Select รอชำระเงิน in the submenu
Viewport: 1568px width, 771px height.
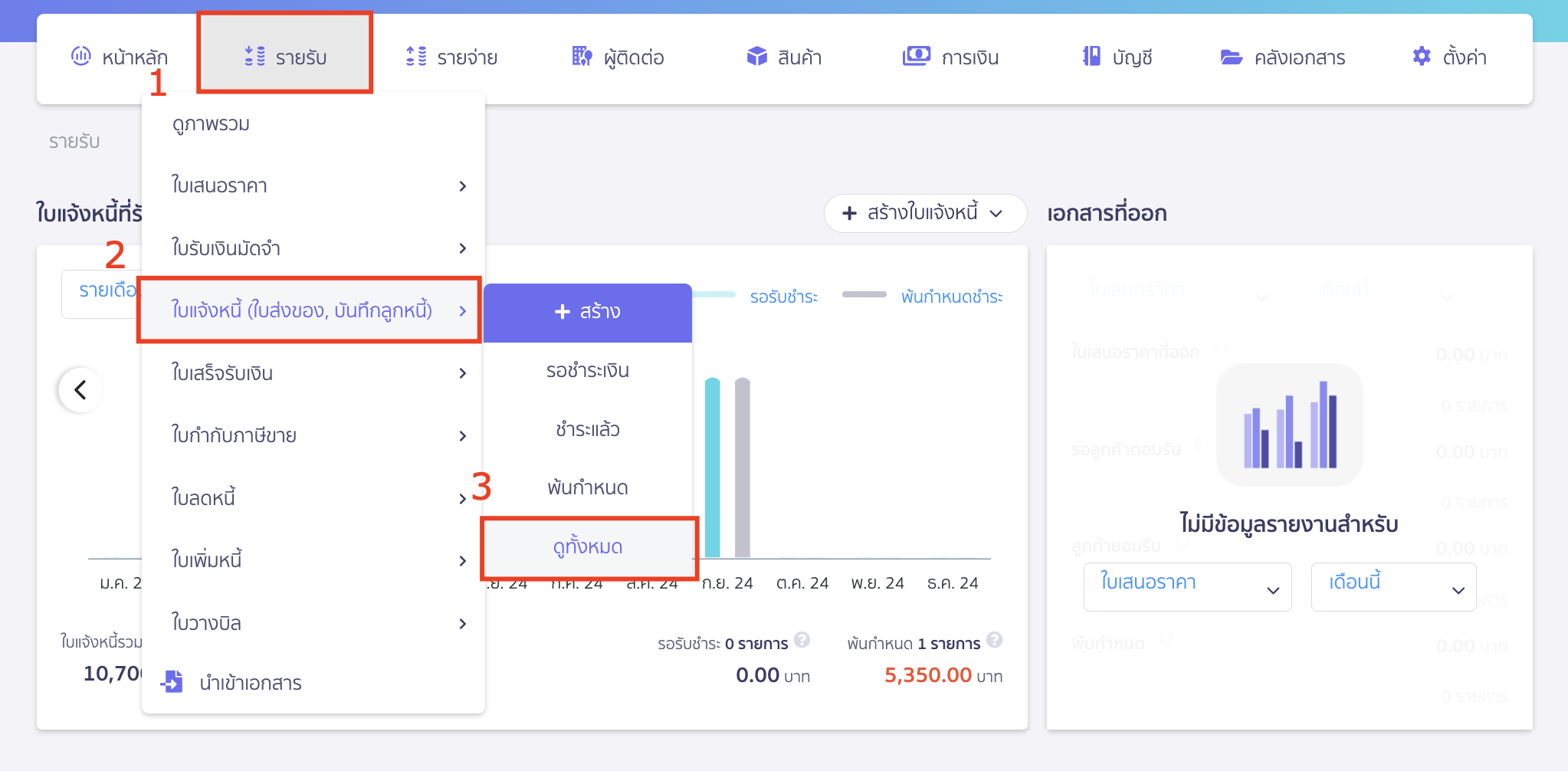pyautogui.click(x=588, y=371)
